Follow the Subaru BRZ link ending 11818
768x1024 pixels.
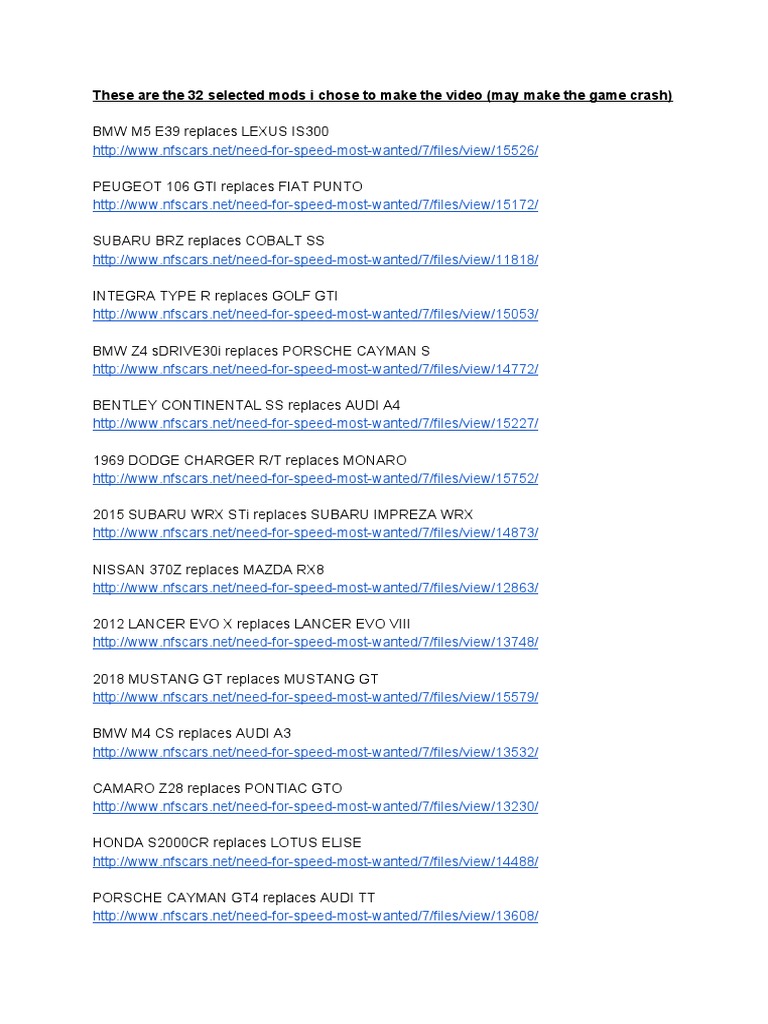click(x=315, y=259)
